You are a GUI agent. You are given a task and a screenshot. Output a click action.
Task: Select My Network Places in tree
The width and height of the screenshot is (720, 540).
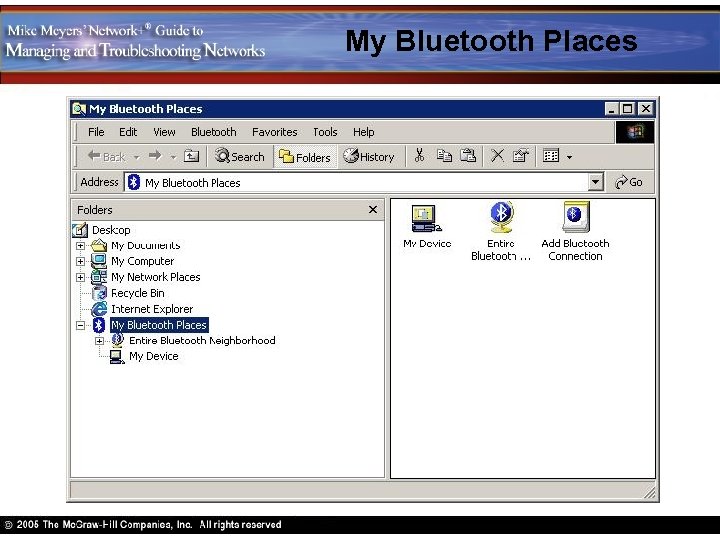point(156,277)
